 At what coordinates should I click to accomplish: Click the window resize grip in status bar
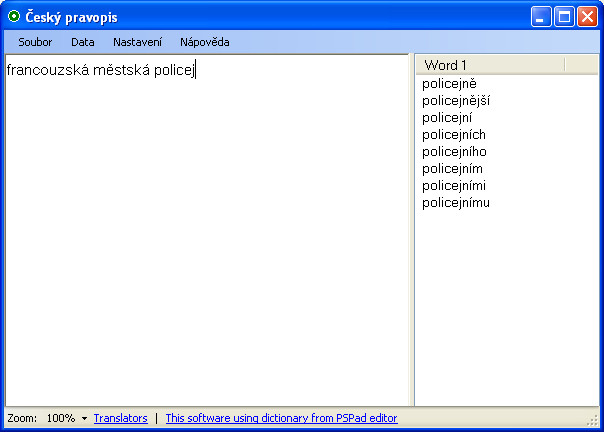pyautogui.click(x=593, y=421)
